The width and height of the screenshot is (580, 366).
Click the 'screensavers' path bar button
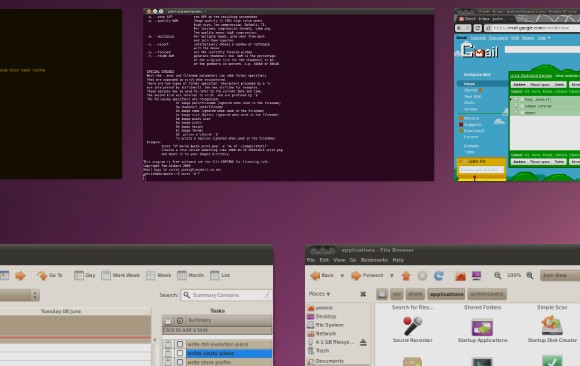point(487,294)
